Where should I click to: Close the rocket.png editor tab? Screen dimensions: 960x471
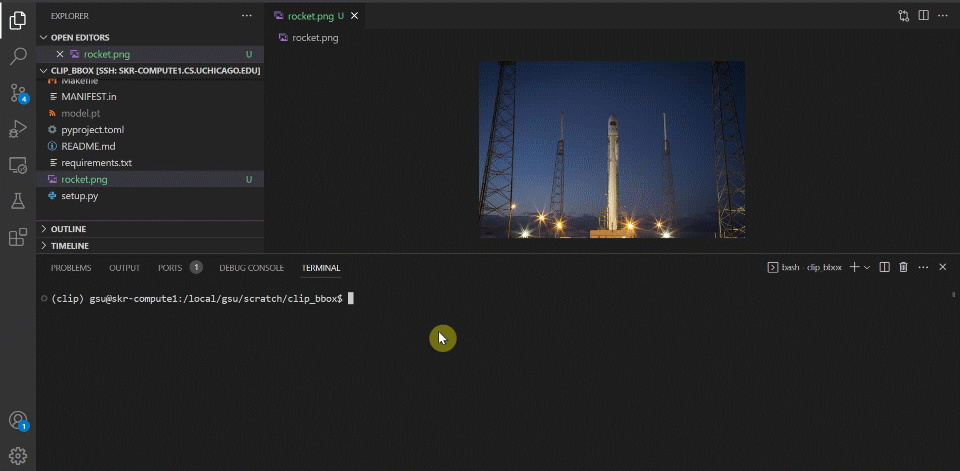click(354, 16)
